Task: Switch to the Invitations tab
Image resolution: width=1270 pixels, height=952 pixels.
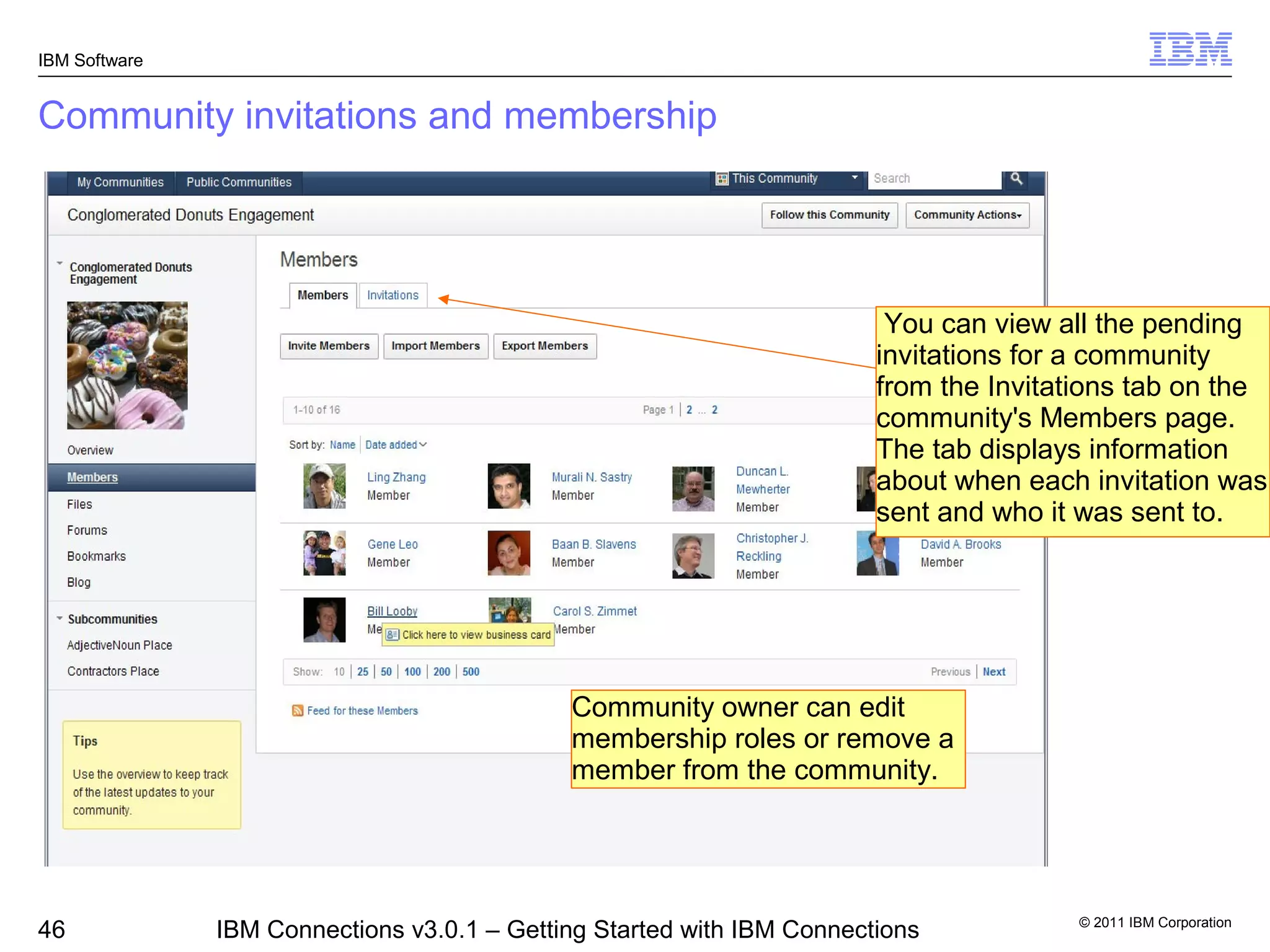Action: 393,295
